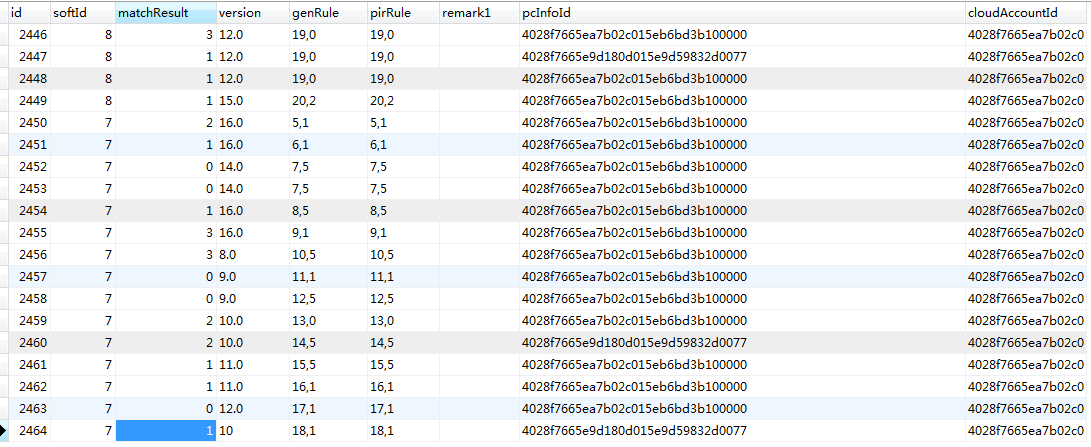Click id cell 2464
This screenshot has height=447, width=1091.
[x=29, y=431]
